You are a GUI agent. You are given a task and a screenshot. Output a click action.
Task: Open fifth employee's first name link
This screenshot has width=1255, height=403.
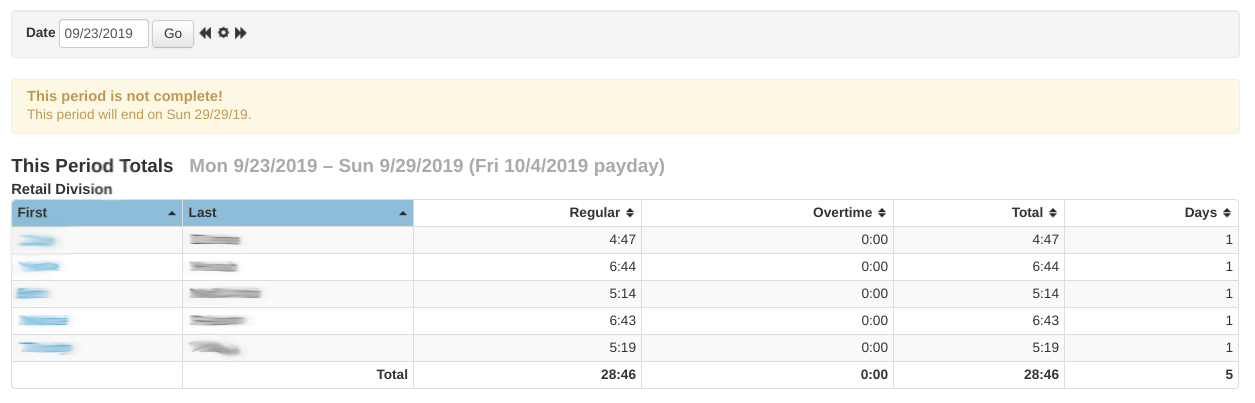coord(46,348)
